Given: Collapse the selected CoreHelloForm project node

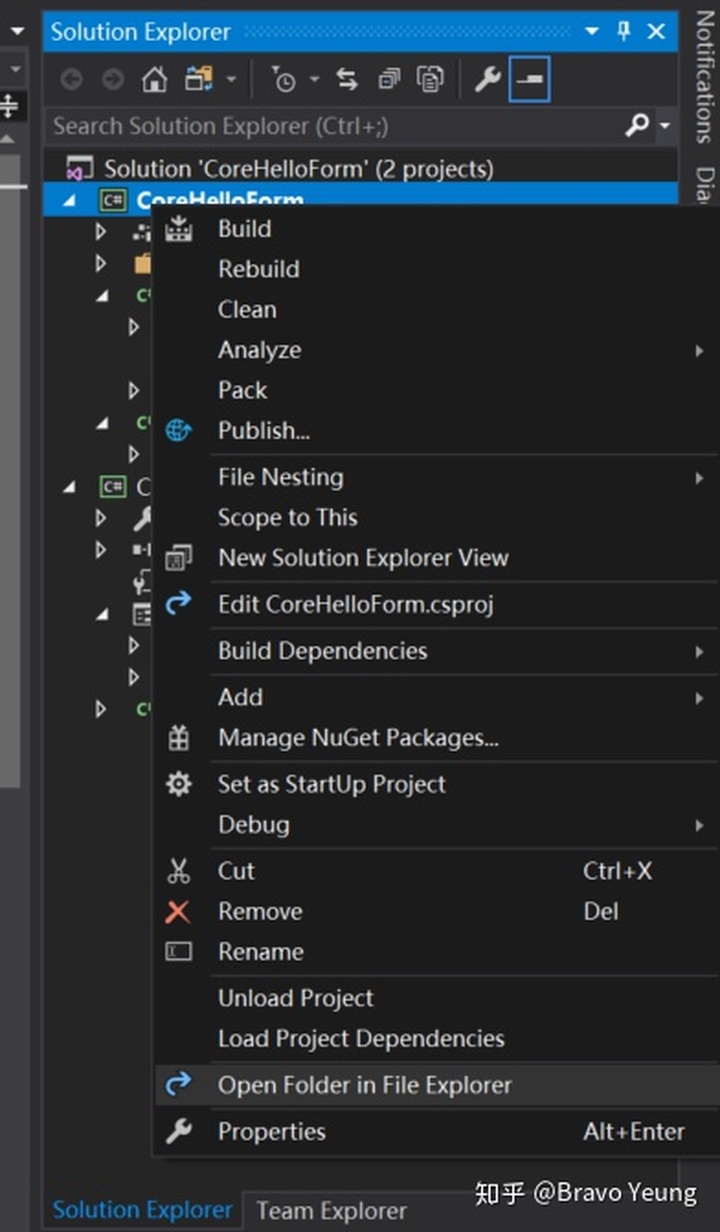Looking at the screenshot, I should point(70,200).
